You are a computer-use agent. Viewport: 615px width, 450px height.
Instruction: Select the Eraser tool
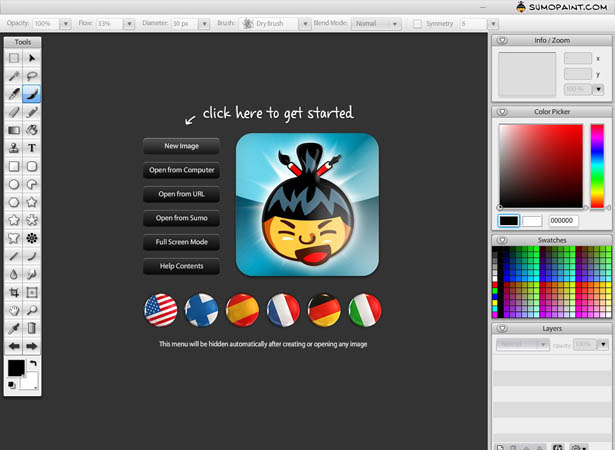pos(14,112)
